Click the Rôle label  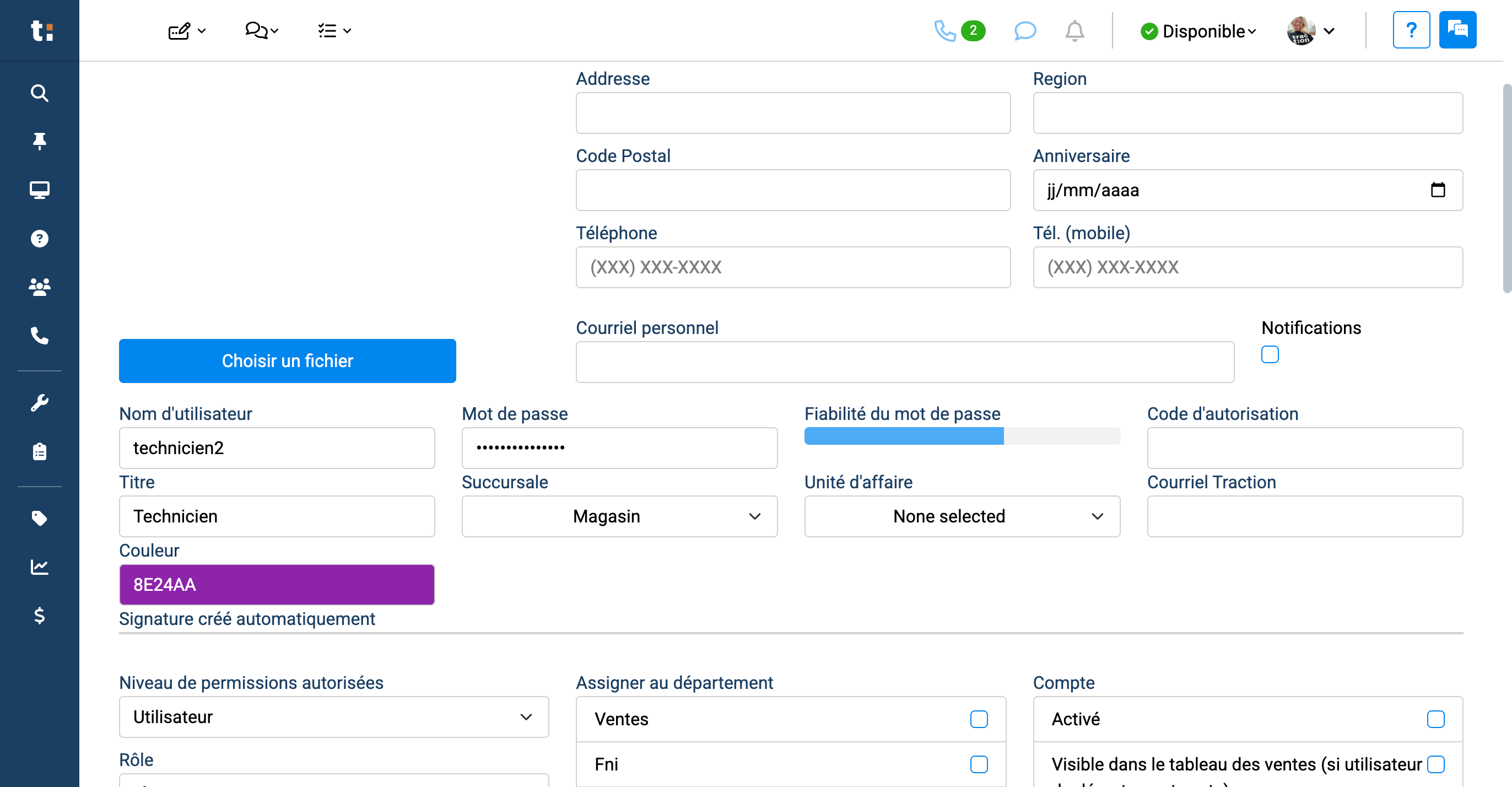(x=136, y=759)
